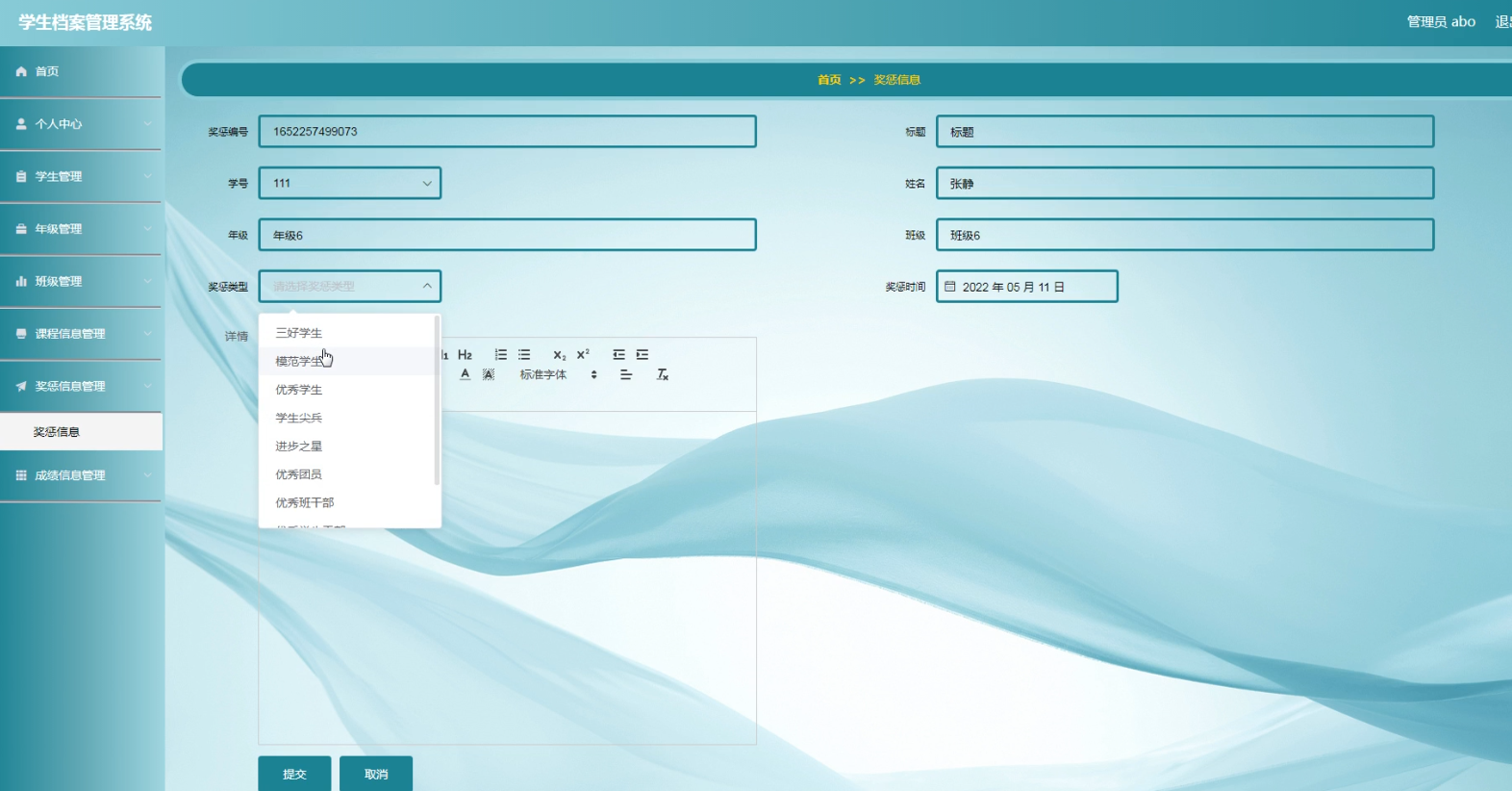Focus the 年级 field showing 年级6

click(507, 235)
